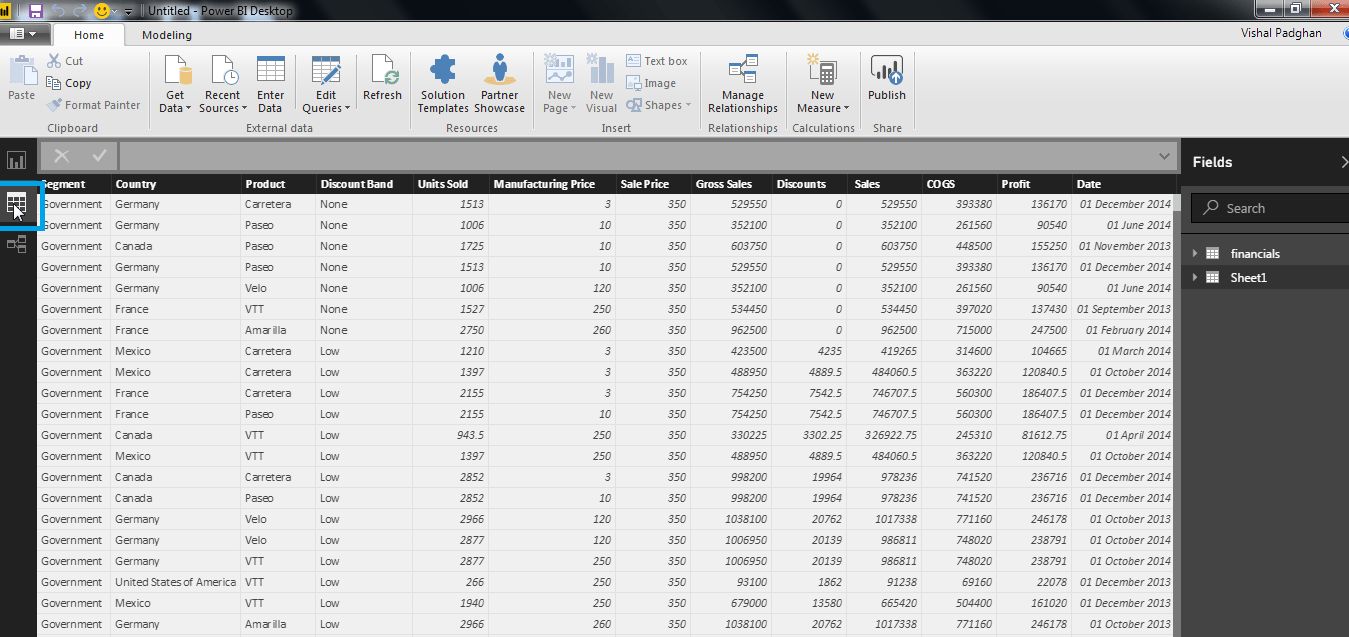Screen dimensions: 1349x637
Task: Click the Refresh icon
Action: (x=382, y=70)
